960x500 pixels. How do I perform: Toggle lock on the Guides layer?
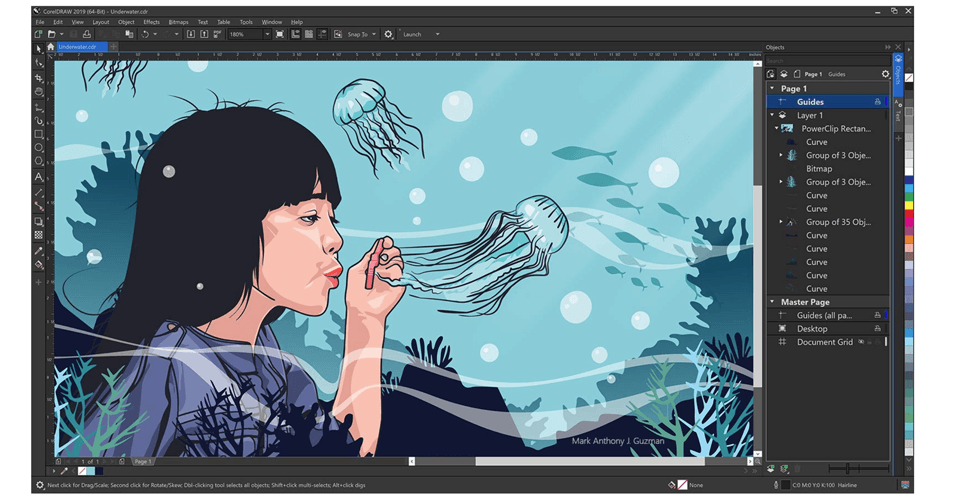pos(877,102)
